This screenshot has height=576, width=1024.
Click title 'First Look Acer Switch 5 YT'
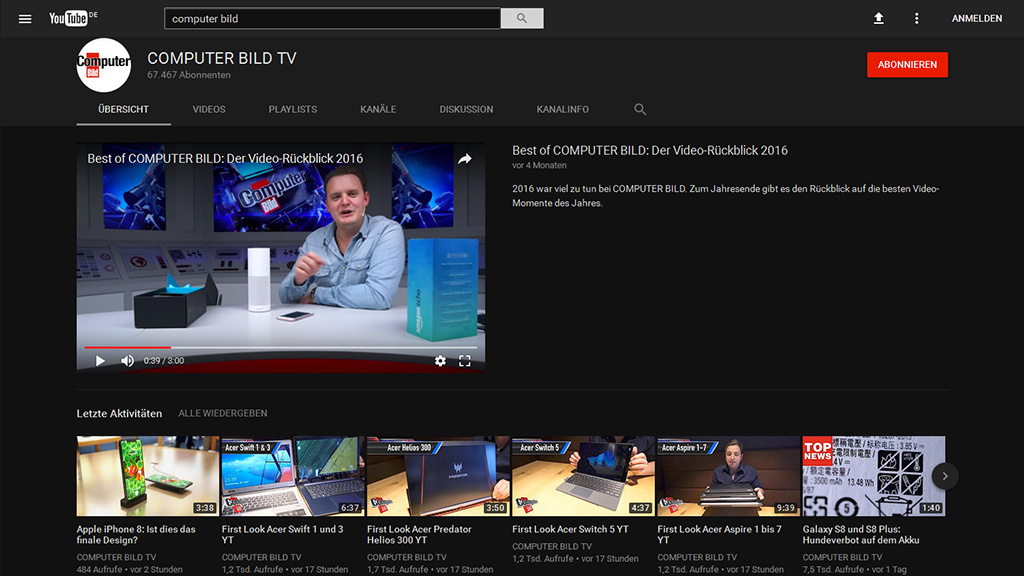point(570,529)
